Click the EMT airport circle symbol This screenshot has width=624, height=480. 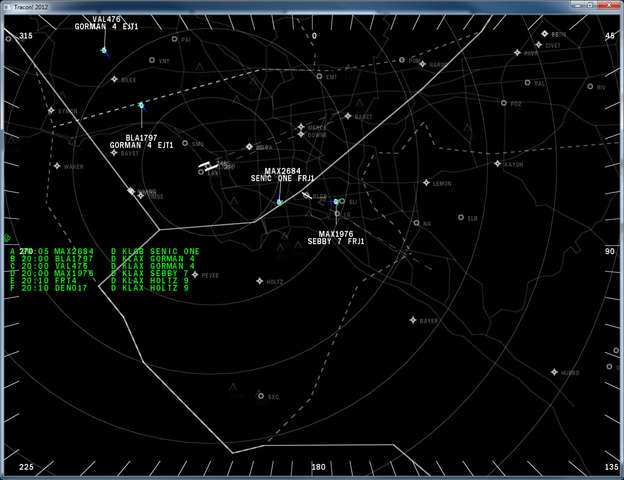click(319, 76)
